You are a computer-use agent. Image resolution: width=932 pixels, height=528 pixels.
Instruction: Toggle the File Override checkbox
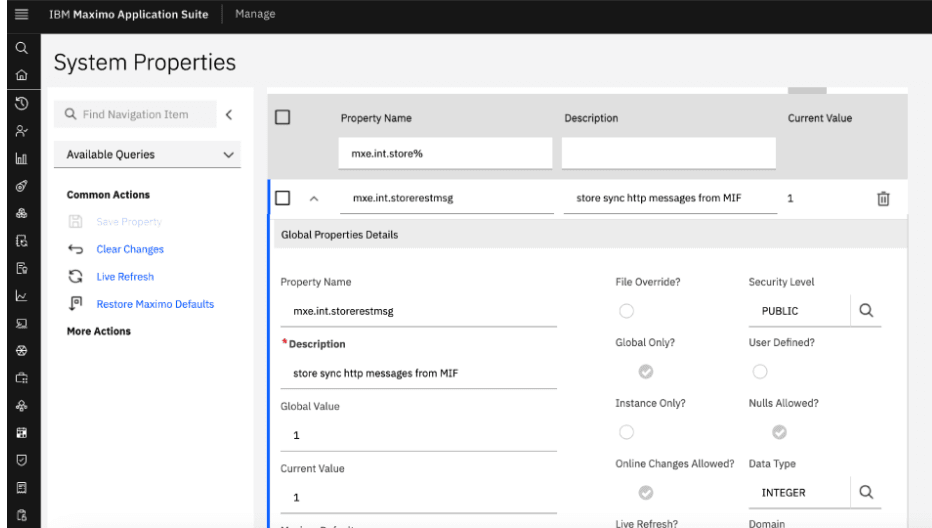coord(626,311)
